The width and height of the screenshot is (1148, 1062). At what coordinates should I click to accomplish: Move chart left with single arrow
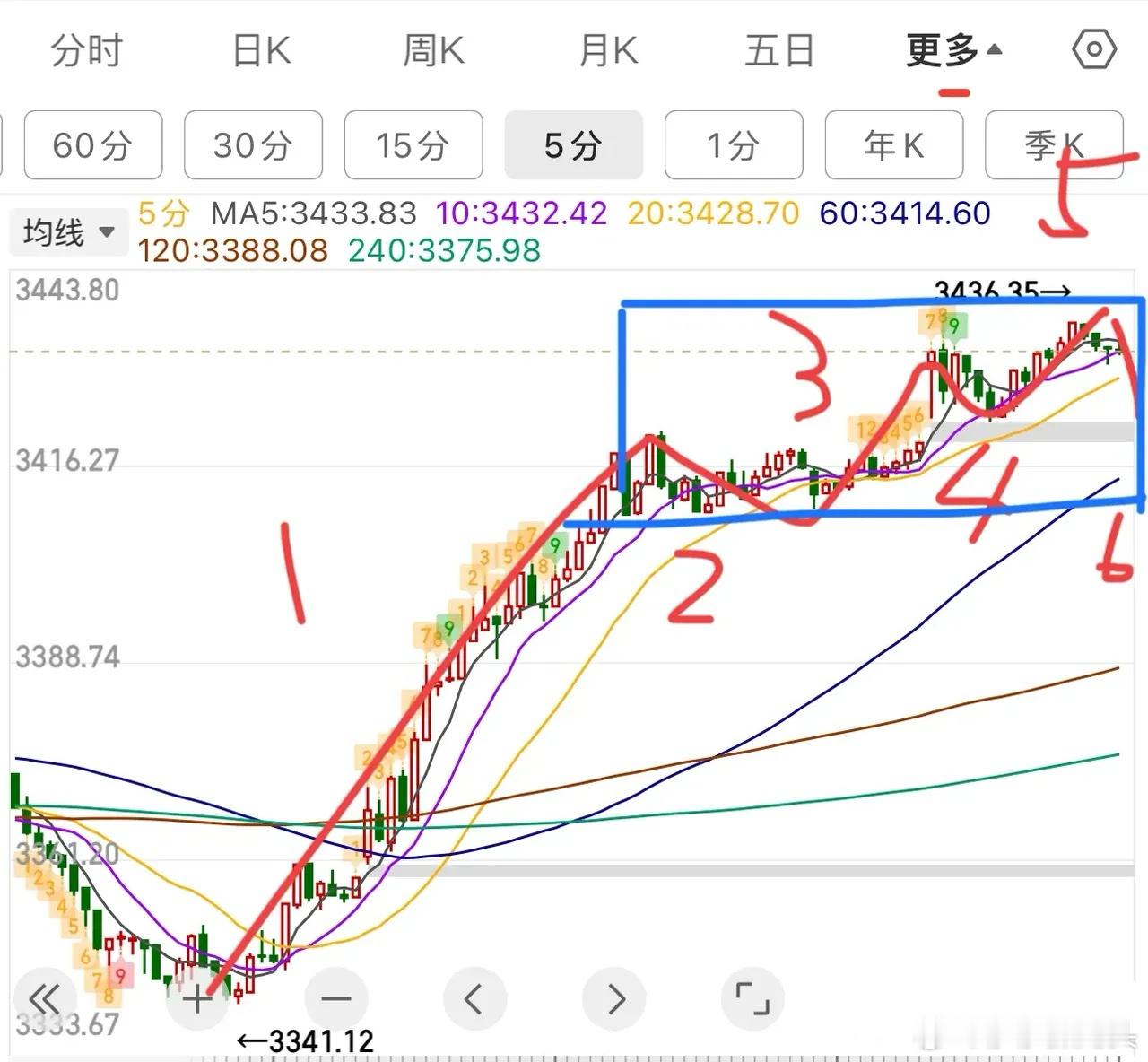coord(474,998)
